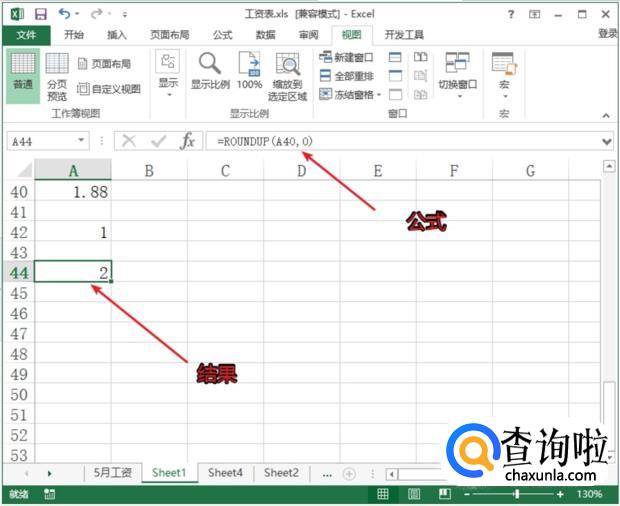
Task: Select column A header
Action: coord(73,170)
